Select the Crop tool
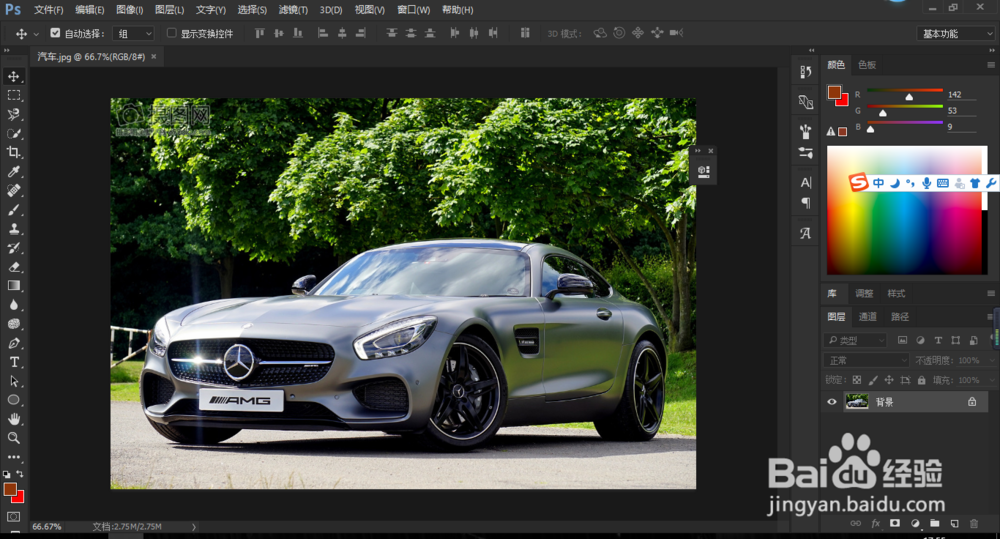The image size is (1000, 539). point(13,152)
